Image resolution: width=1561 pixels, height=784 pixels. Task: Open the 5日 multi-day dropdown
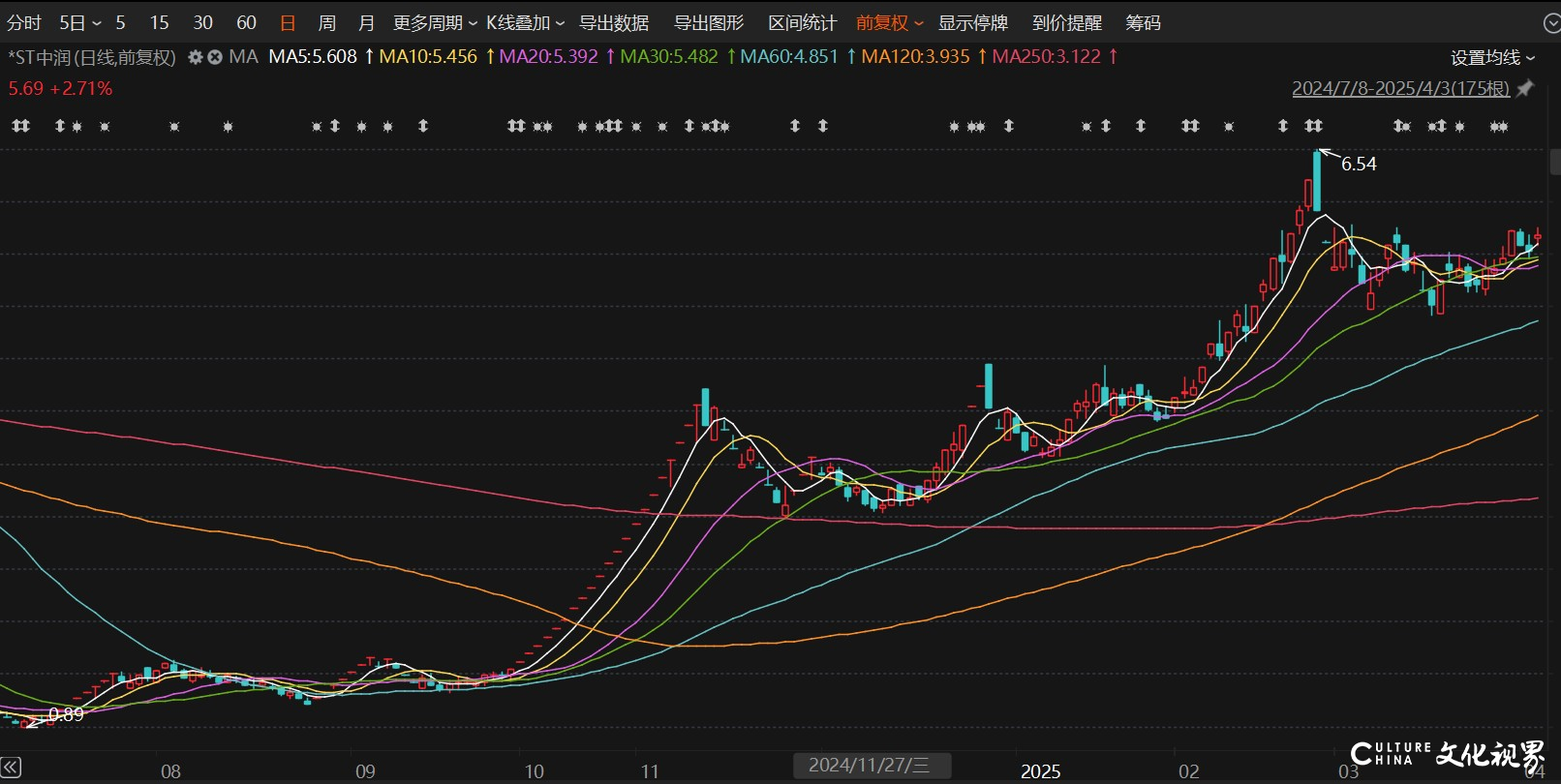pyautogui.click(x=80, y=22)
